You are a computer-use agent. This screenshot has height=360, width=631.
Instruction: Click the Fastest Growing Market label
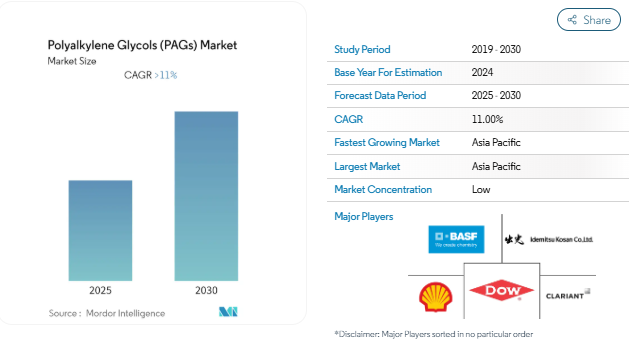387,142
